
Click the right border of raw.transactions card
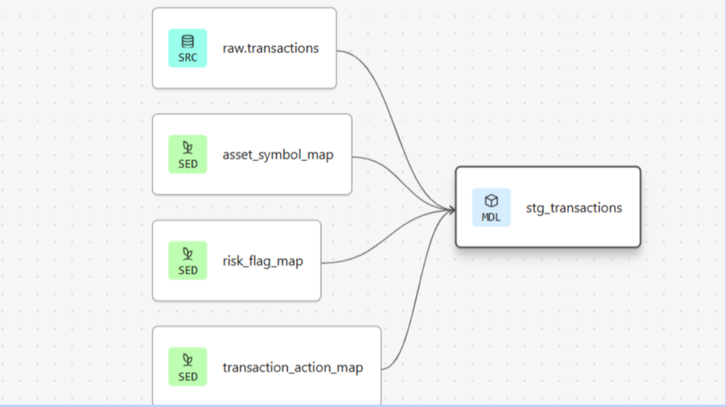(x=337, y=48)
